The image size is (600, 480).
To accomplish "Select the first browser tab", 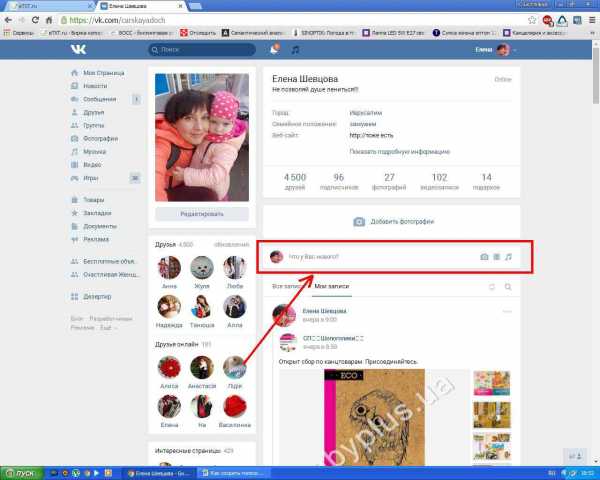I will [x=50, y=6].
